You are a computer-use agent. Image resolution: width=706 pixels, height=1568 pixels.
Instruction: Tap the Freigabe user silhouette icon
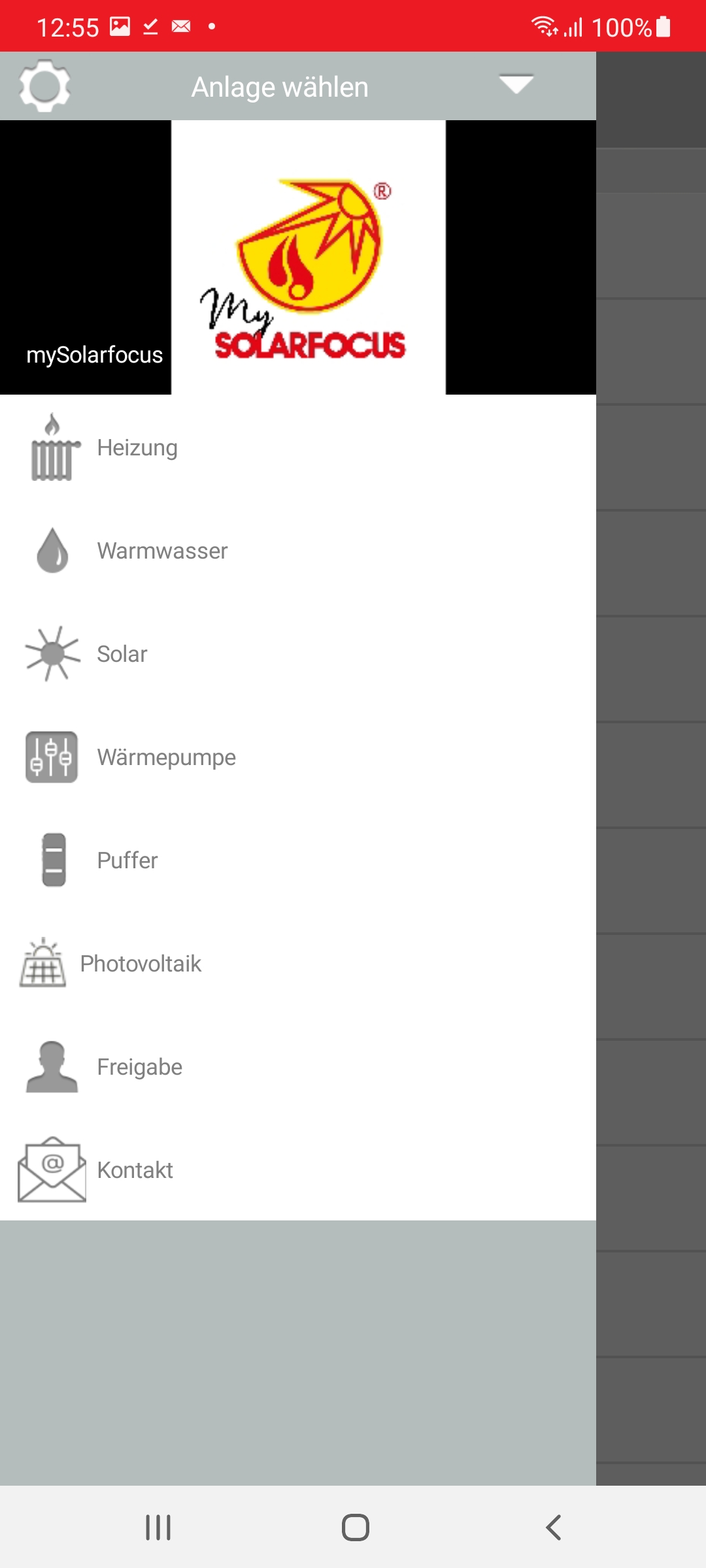(x=52, y=1066)
